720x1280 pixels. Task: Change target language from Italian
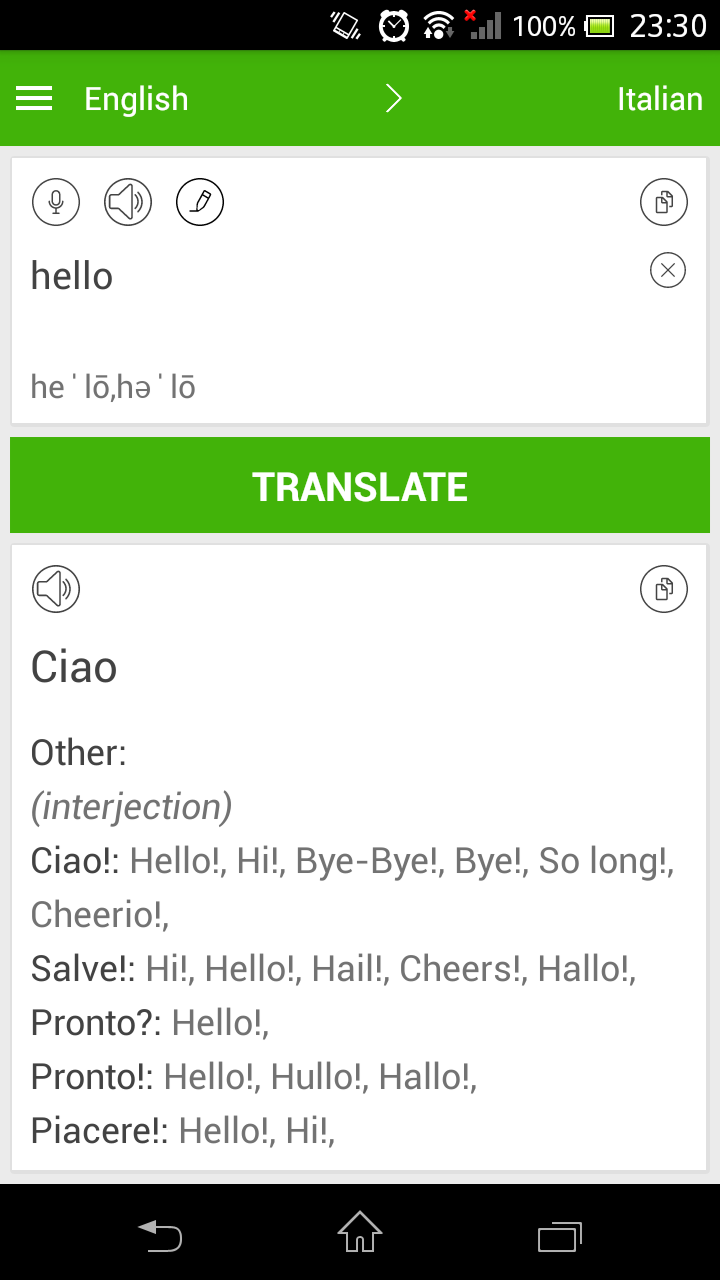coord(659,98)
